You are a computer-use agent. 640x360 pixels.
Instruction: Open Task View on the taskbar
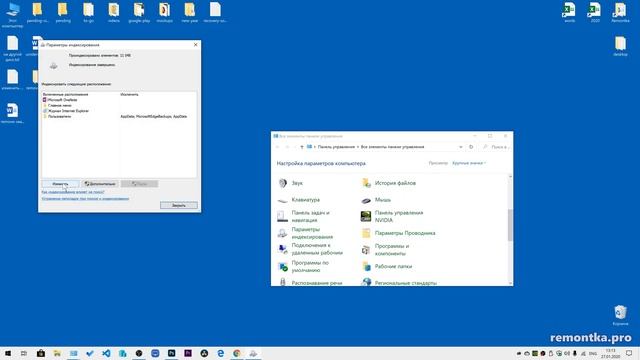pos(24,353)
